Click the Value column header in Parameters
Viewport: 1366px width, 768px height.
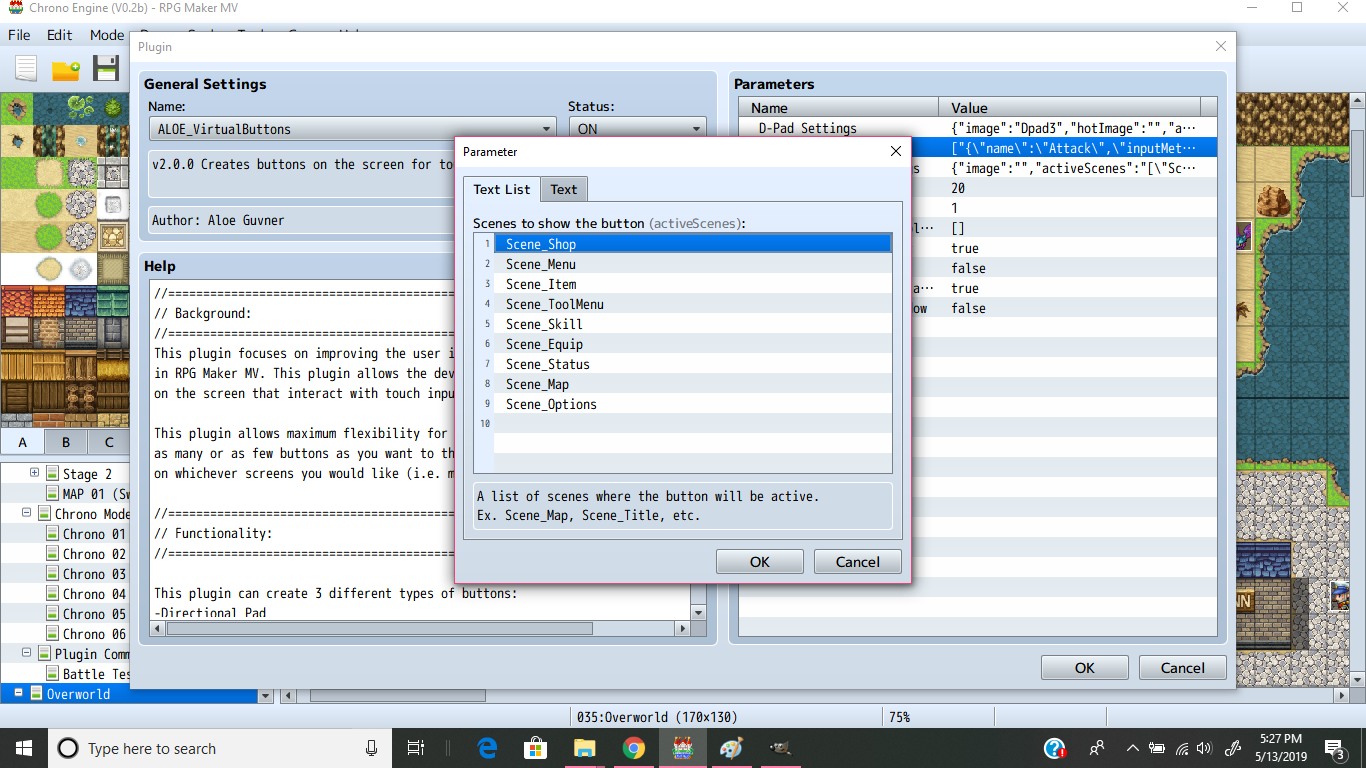[x=1069, y=108]
